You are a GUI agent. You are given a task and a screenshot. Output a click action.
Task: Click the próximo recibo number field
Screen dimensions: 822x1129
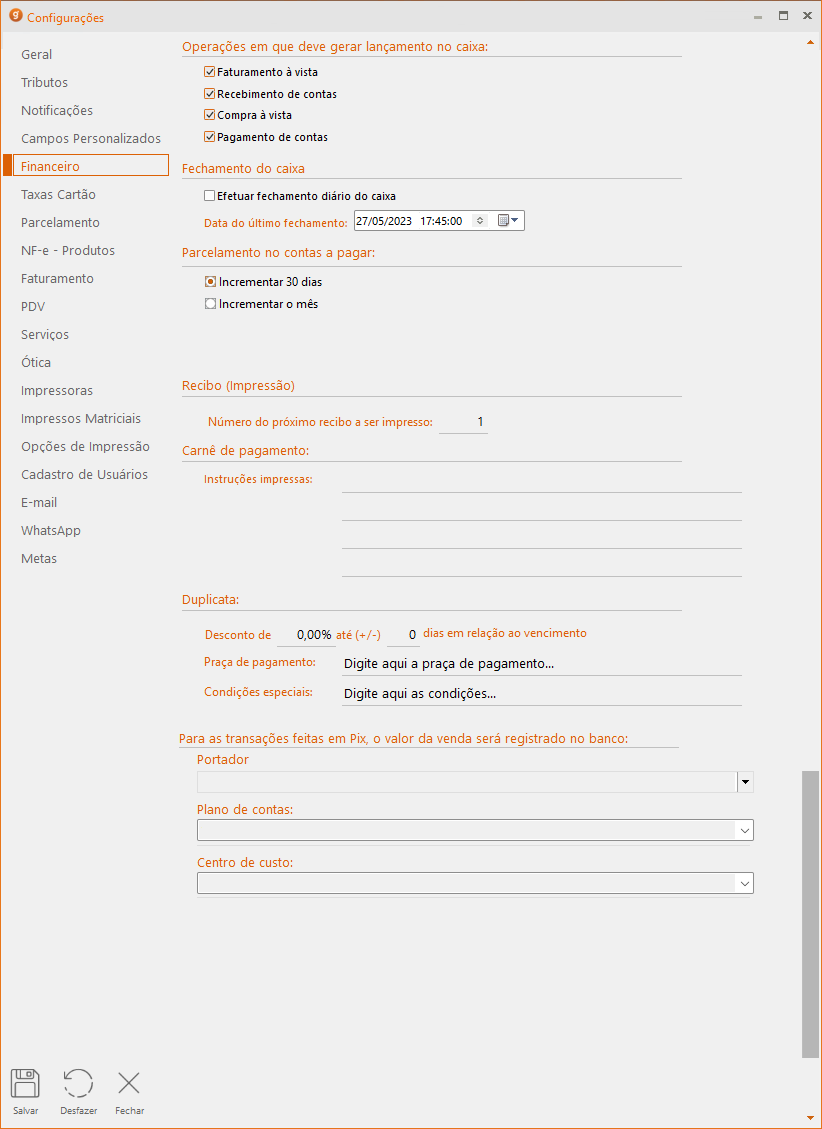[x=464, y=422]
